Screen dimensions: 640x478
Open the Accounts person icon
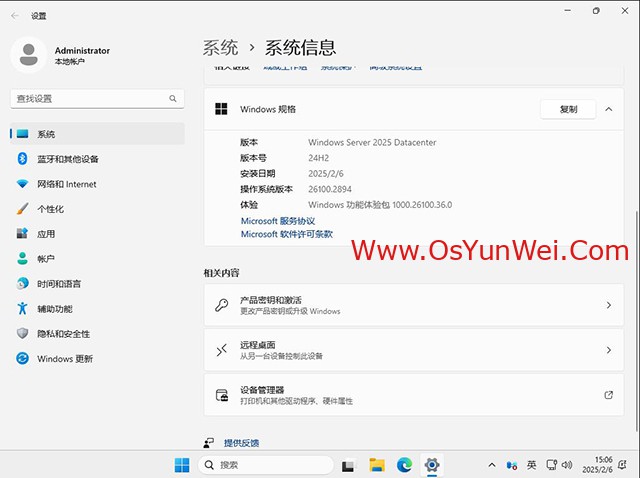tap(22, 259)
